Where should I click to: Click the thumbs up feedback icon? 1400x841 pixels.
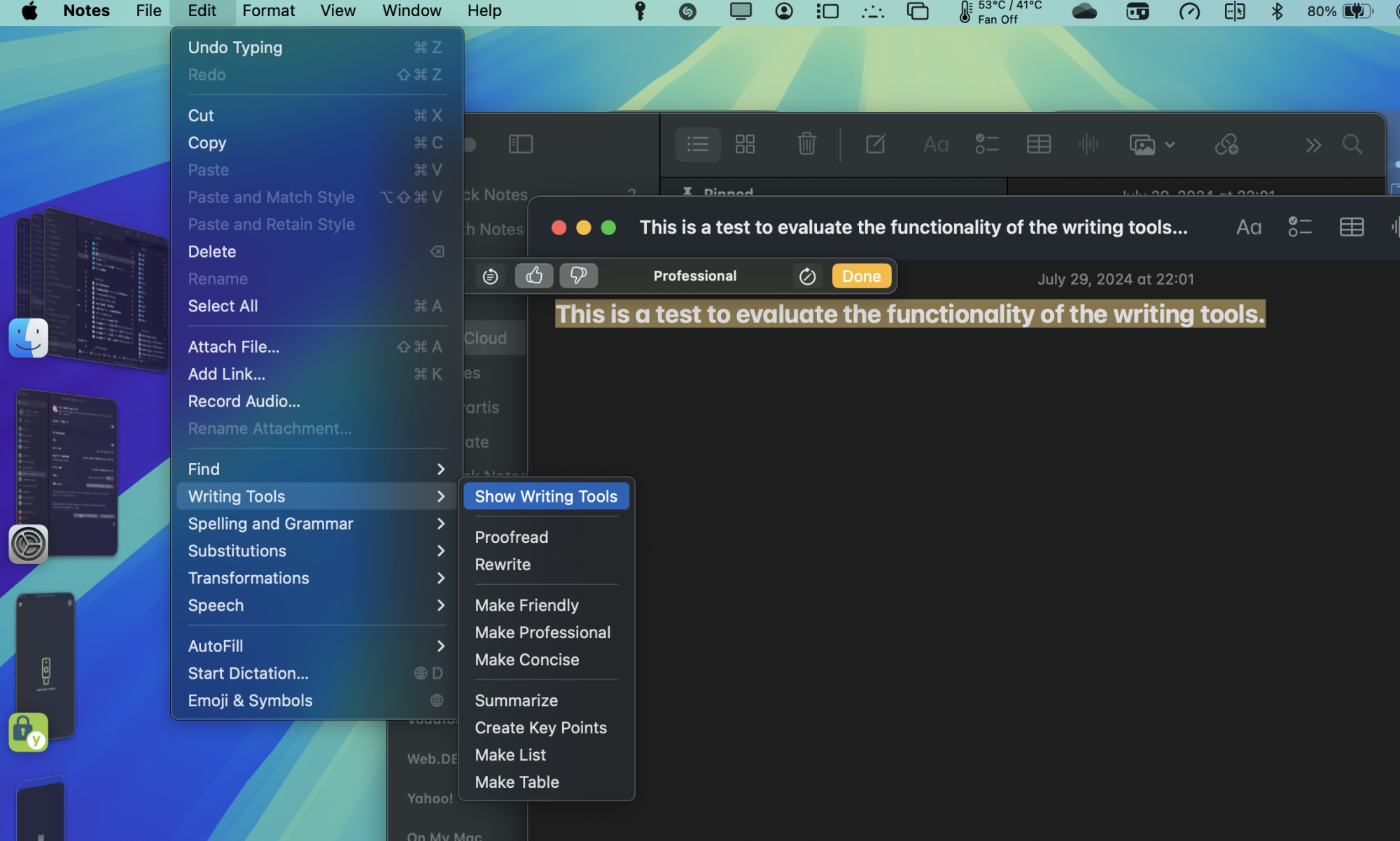point(534,276)
